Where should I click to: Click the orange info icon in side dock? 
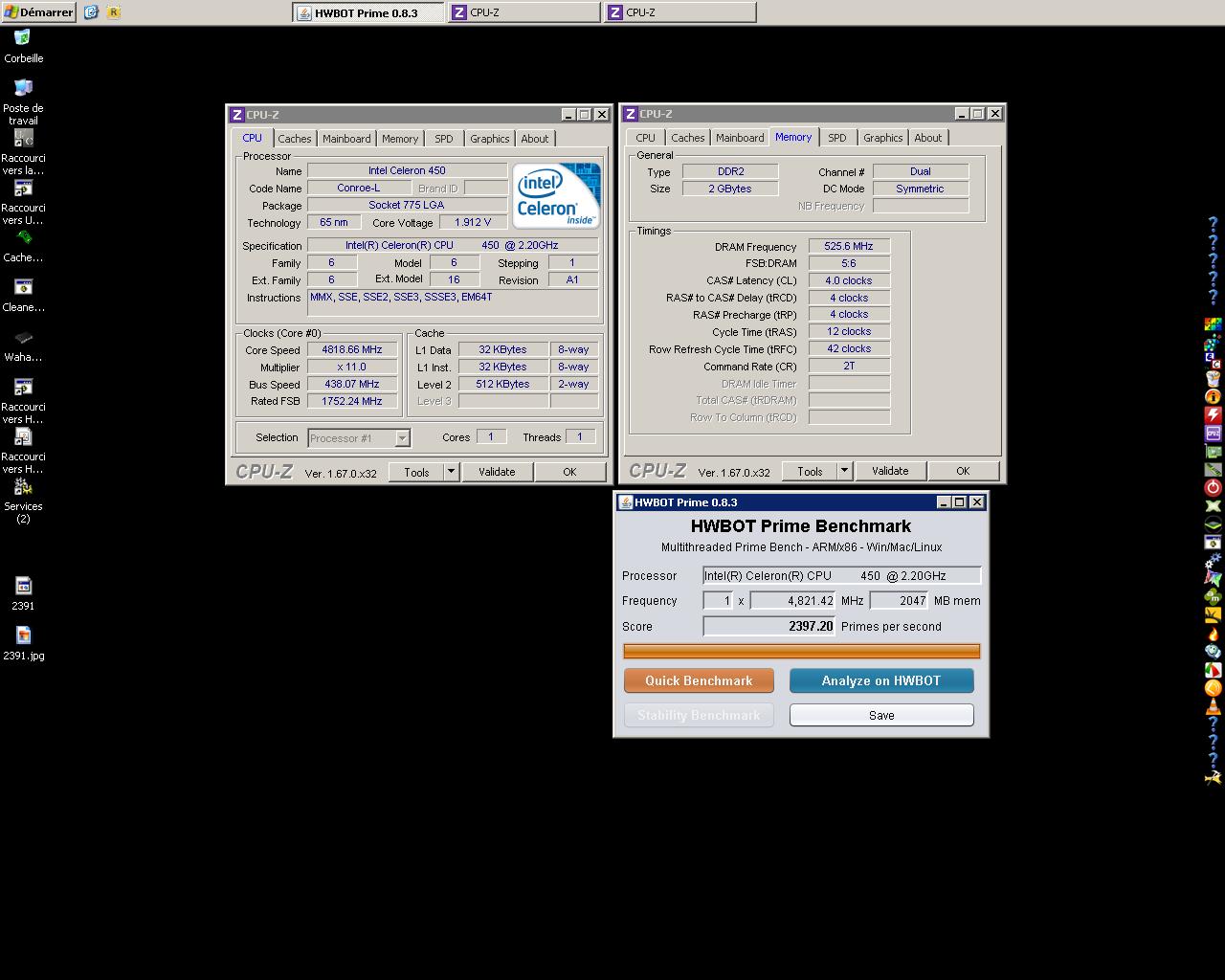coord(1214,395)
